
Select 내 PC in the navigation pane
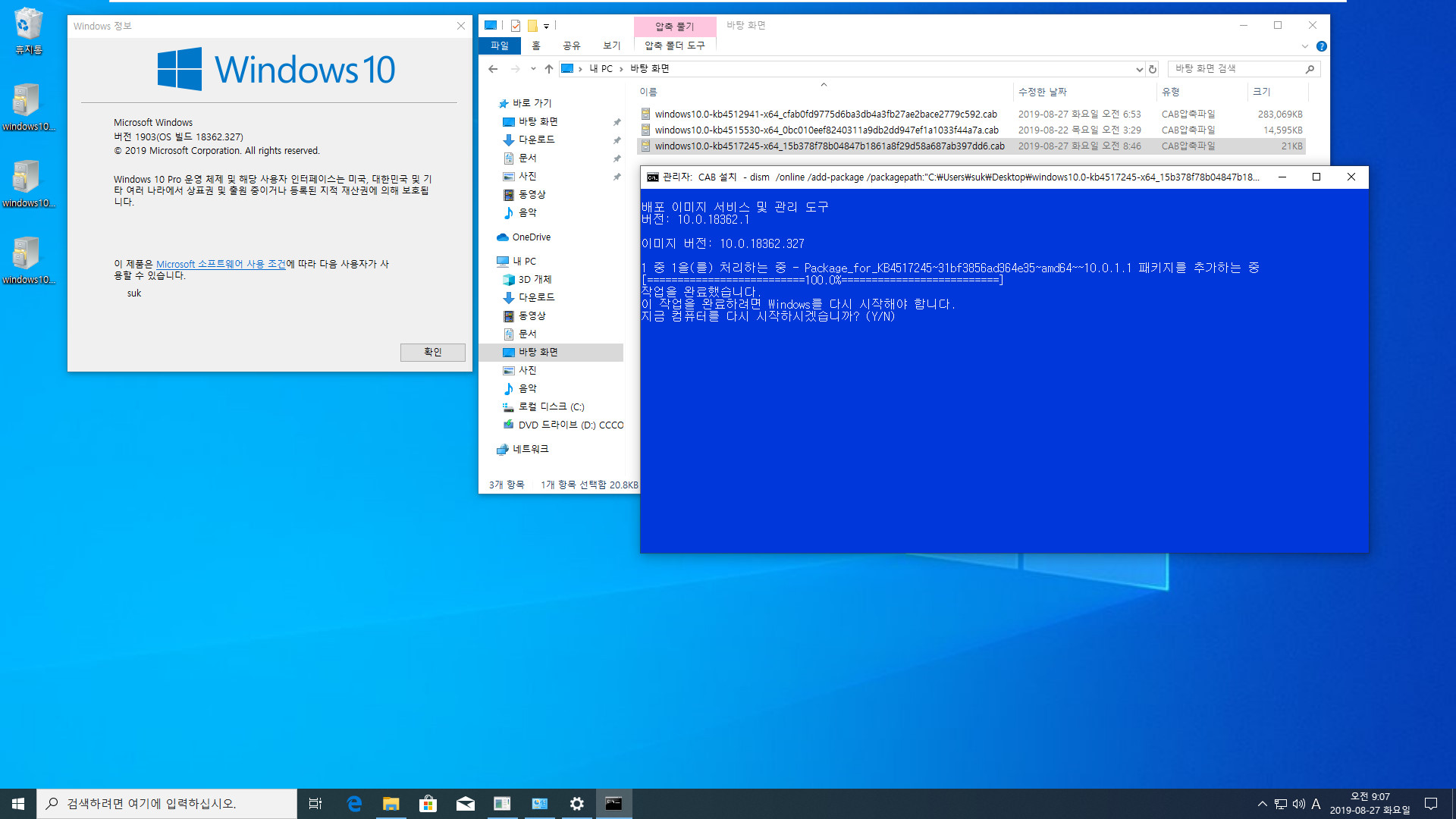coord(524,261)
